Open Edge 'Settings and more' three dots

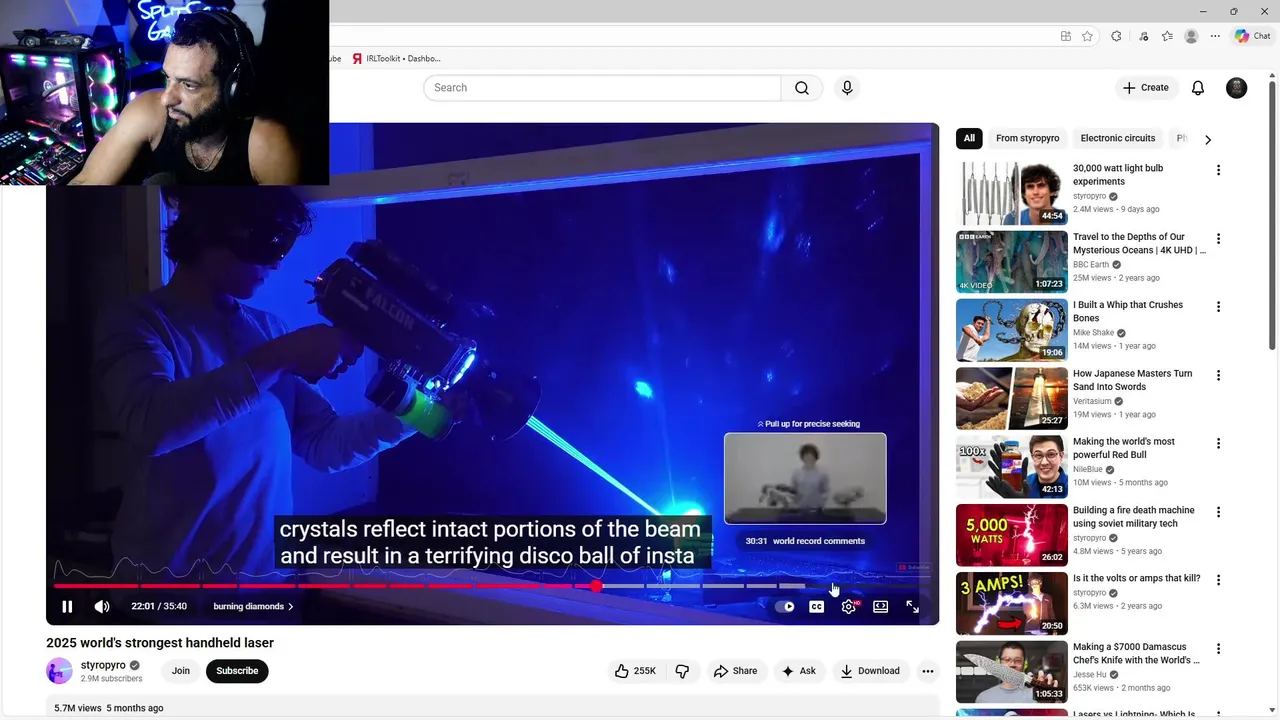click(1215, 36)
